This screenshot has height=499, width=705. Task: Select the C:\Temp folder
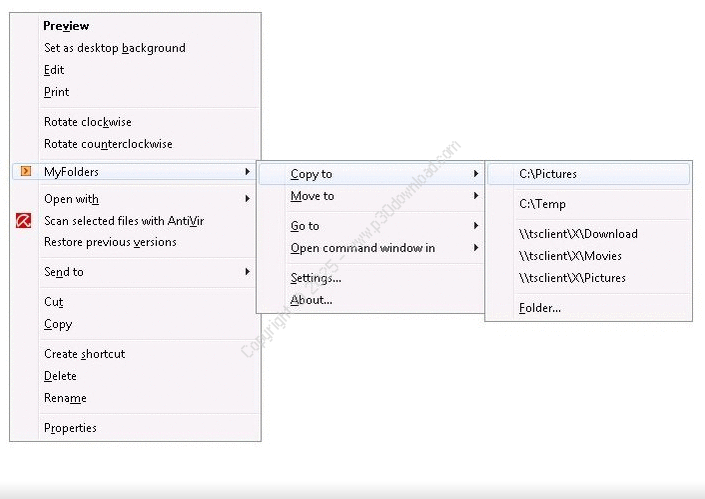(x=542, y=204)
